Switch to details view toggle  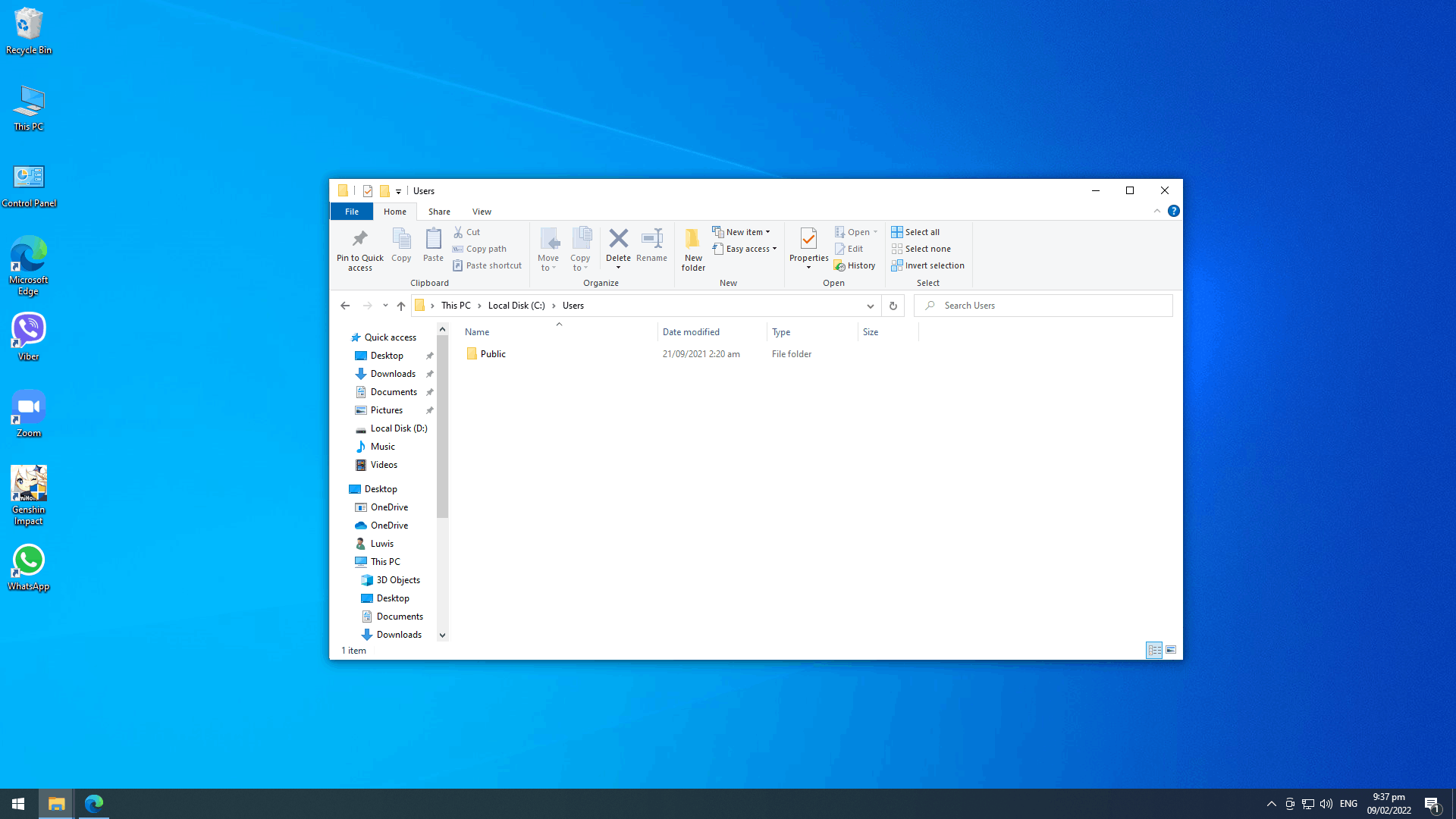(1153, 650)
